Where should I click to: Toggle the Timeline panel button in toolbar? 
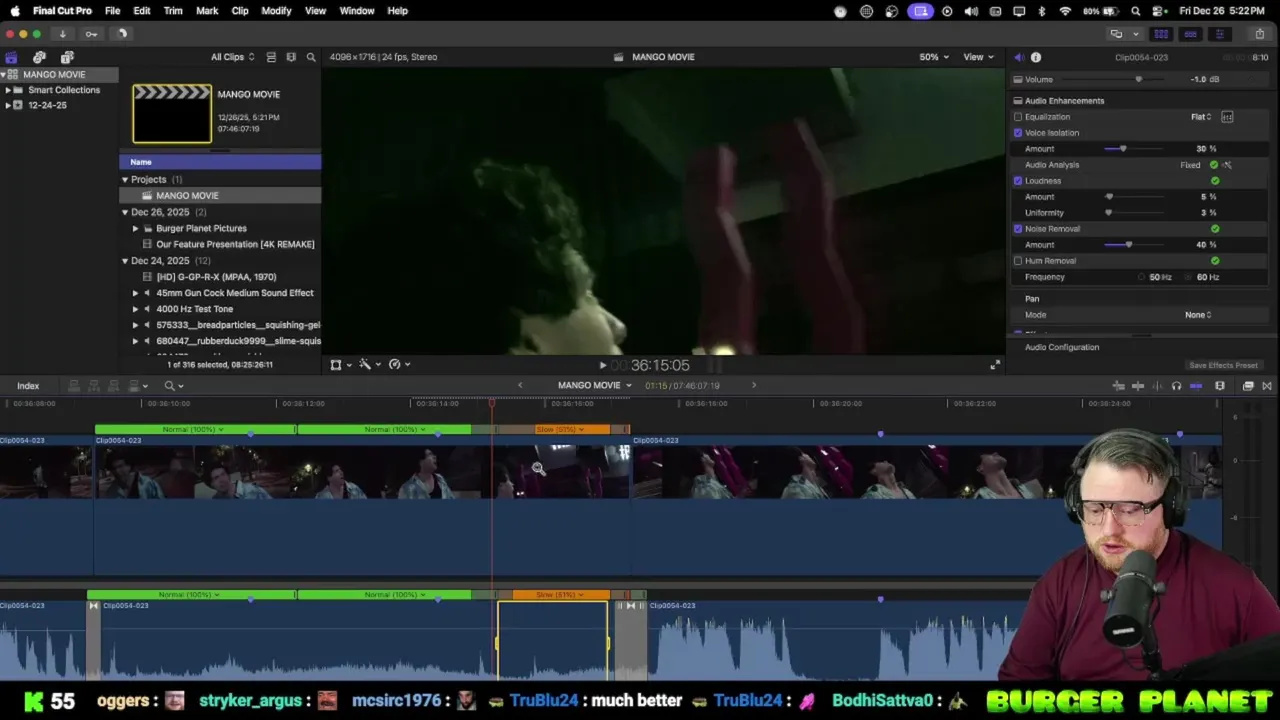click(1190, 34)
